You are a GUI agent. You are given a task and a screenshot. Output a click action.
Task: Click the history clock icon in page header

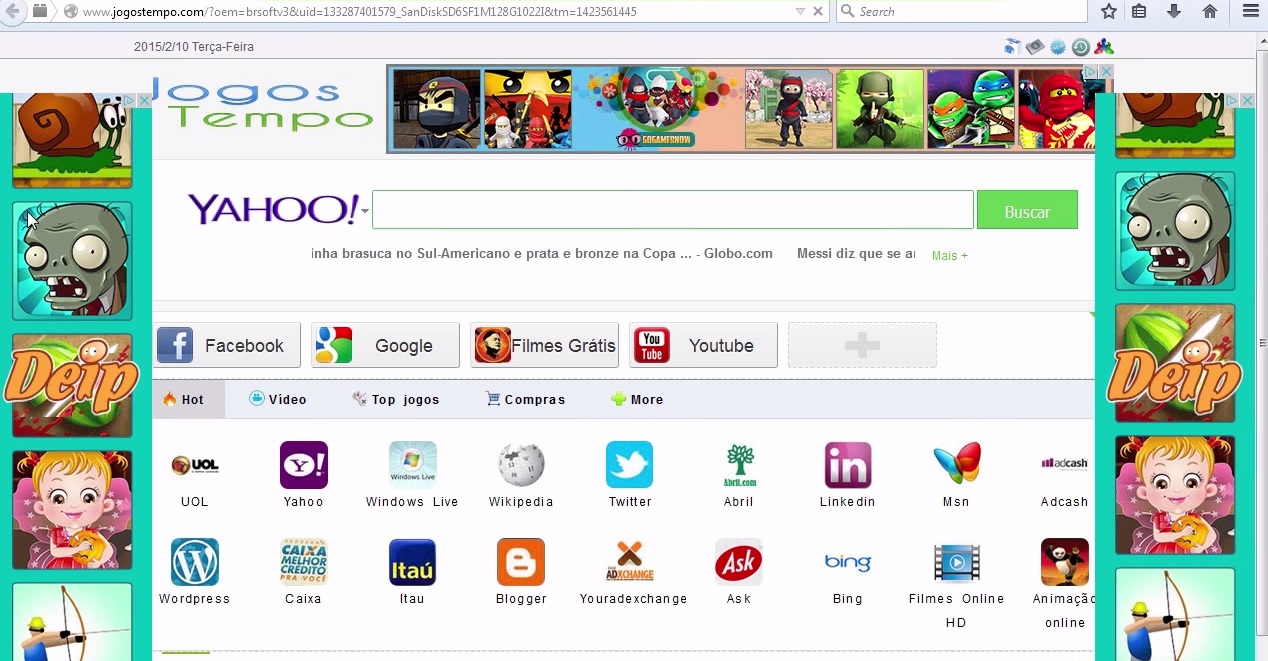[x=1081, y=47]
